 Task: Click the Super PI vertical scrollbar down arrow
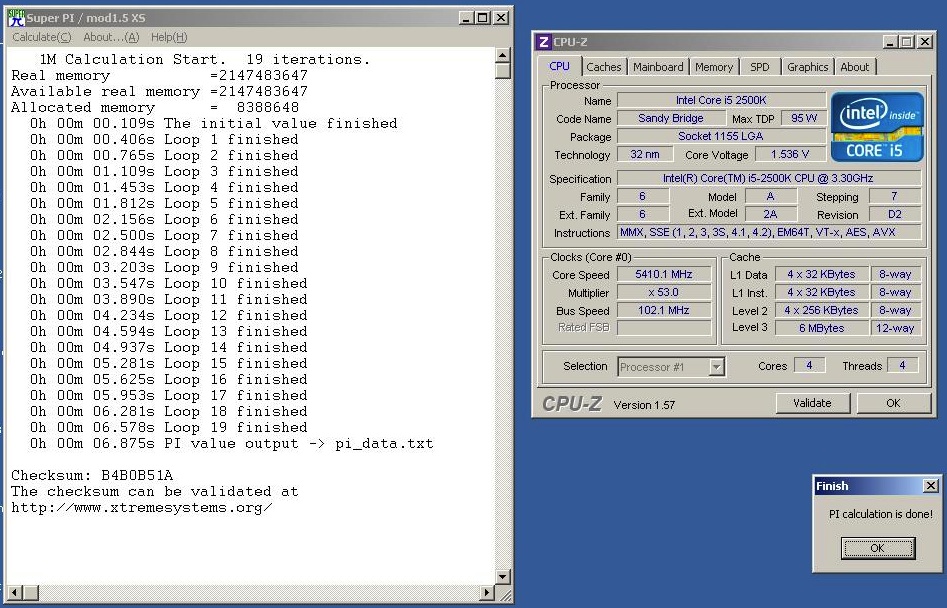click(502, 577)
